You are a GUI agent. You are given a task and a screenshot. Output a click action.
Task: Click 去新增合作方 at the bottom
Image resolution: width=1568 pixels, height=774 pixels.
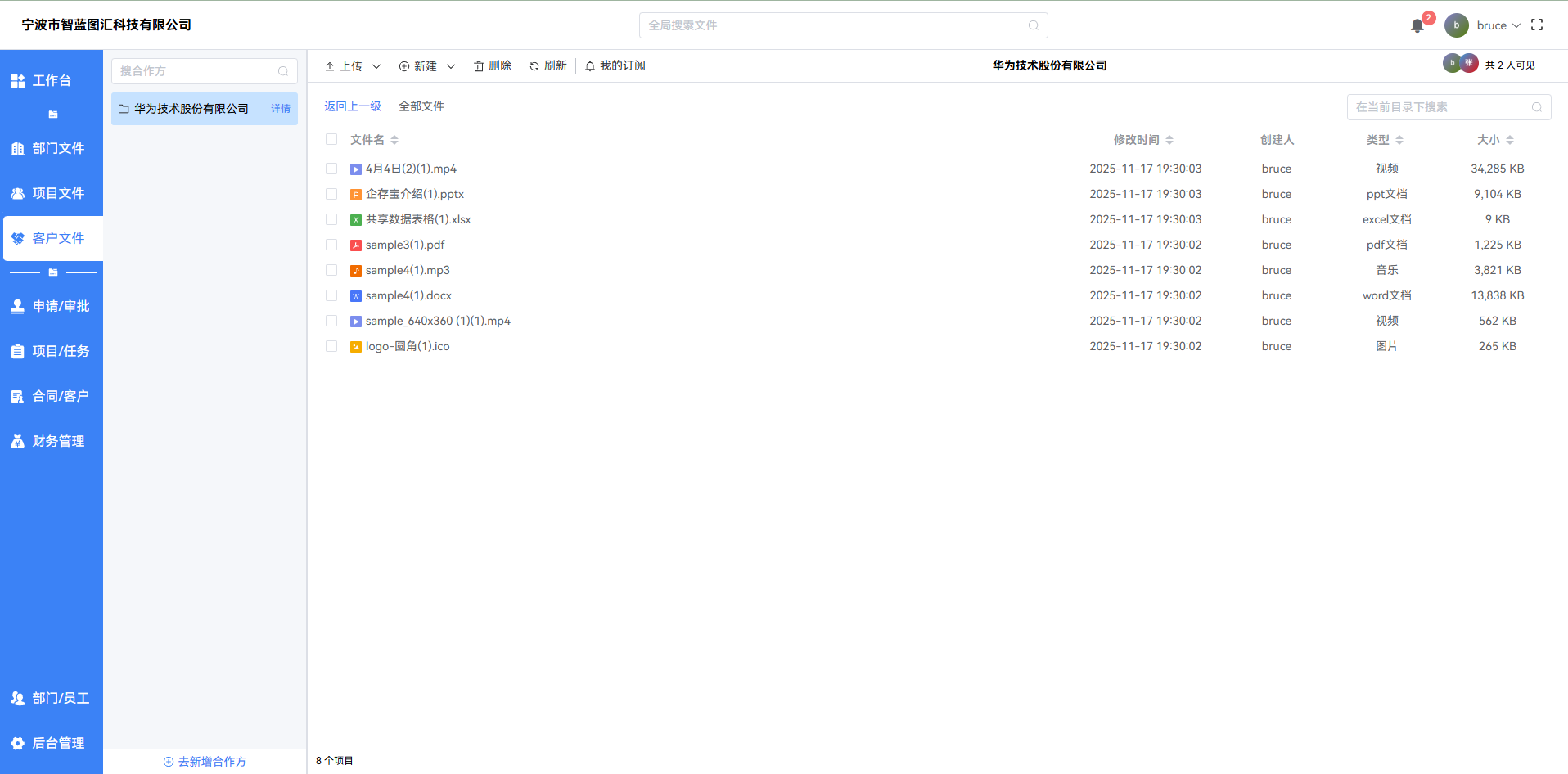coord(205,762)
